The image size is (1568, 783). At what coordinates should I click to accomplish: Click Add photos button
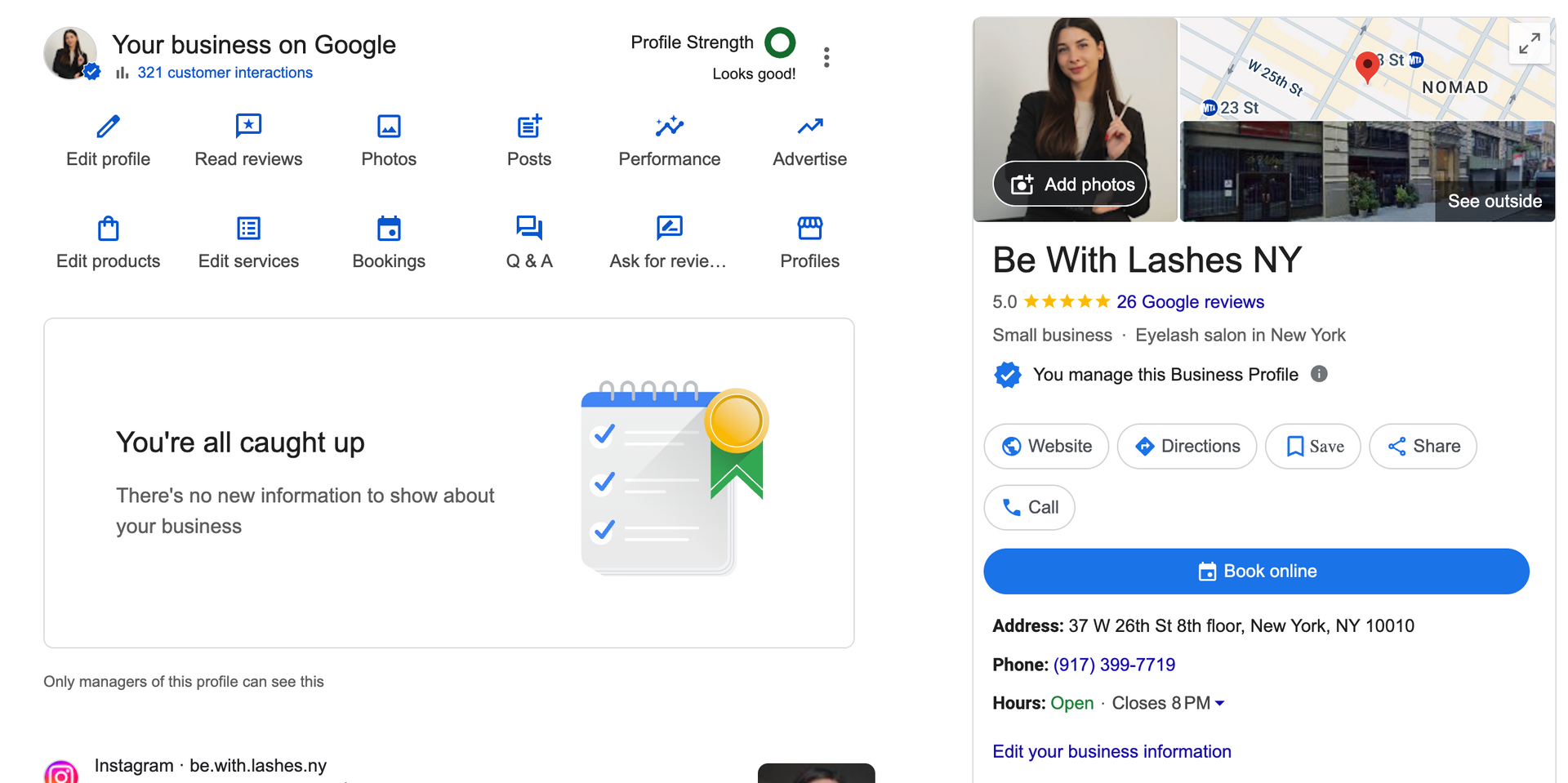click(1071, 185)
